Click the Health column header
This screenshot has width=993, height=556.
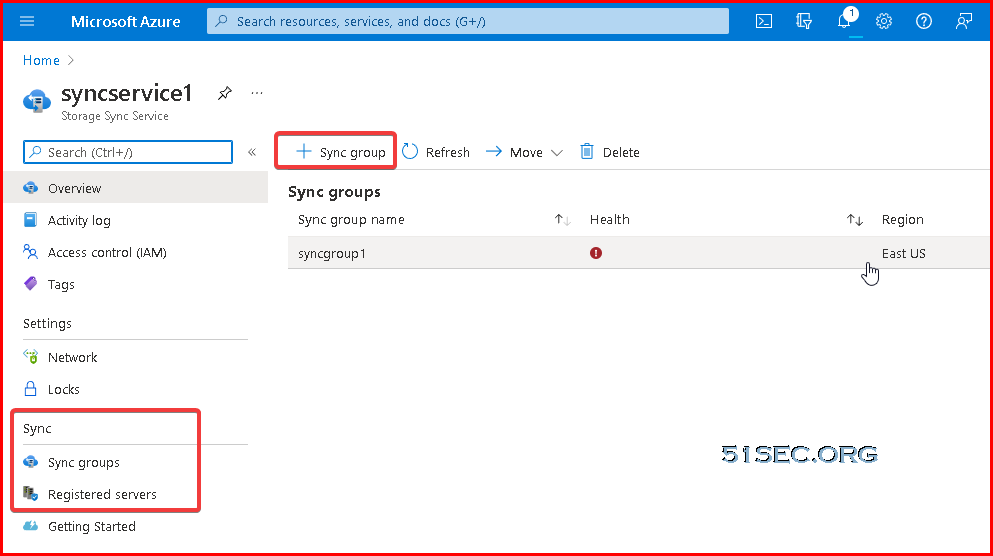coord(609,220)
